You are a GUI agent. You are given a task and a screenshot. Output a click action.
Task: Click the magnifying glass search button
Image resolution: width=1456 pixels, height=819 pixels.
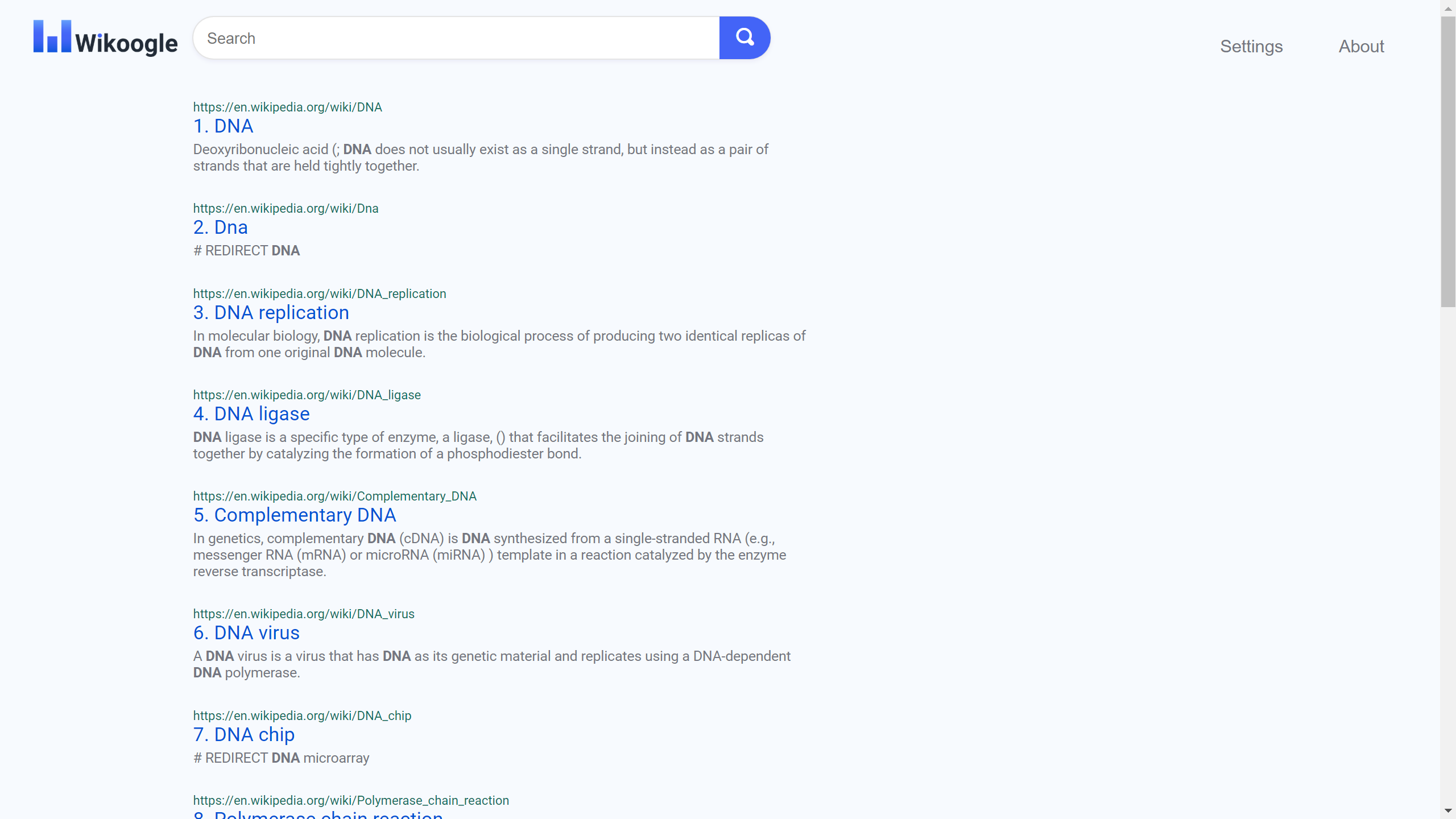pos(744,38)
